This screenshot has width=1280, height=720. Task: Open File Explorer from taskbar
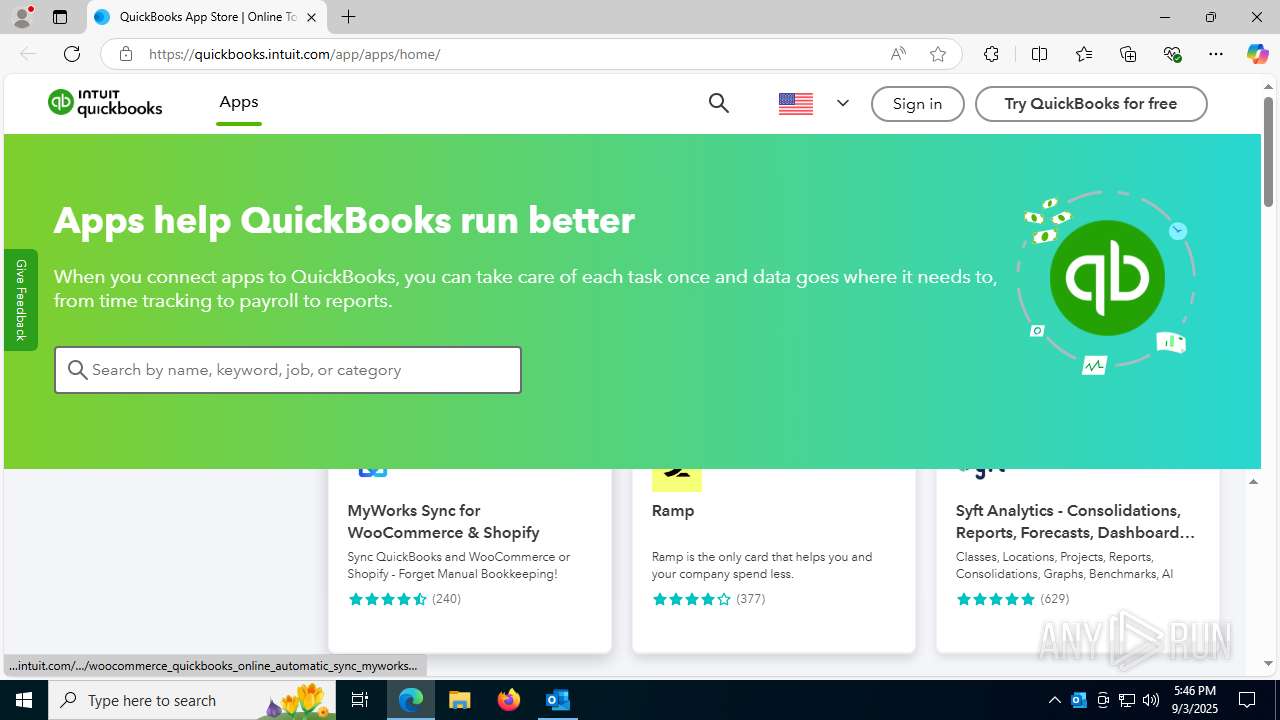459,700
